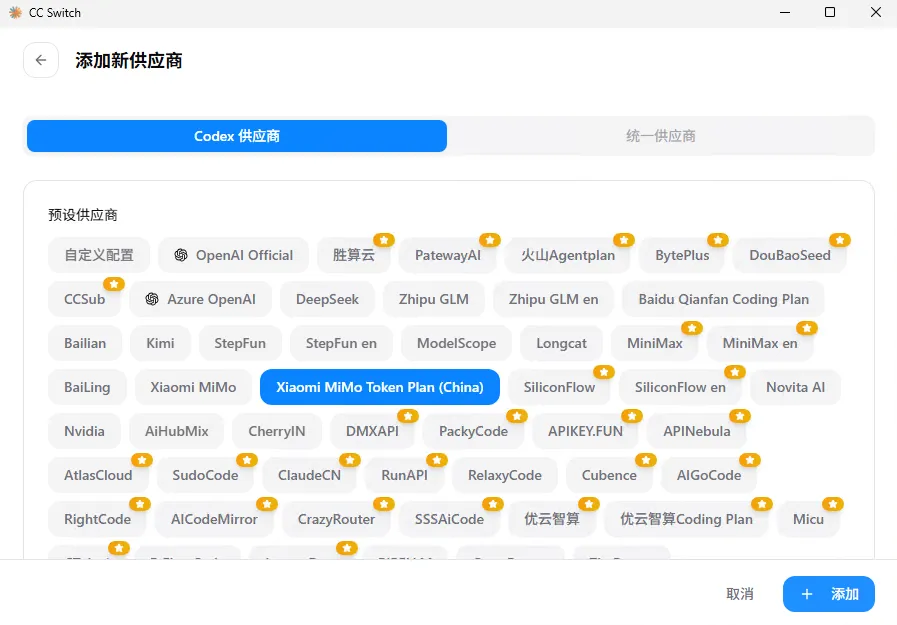Pick the Nvidia provider

click(84, 431)
